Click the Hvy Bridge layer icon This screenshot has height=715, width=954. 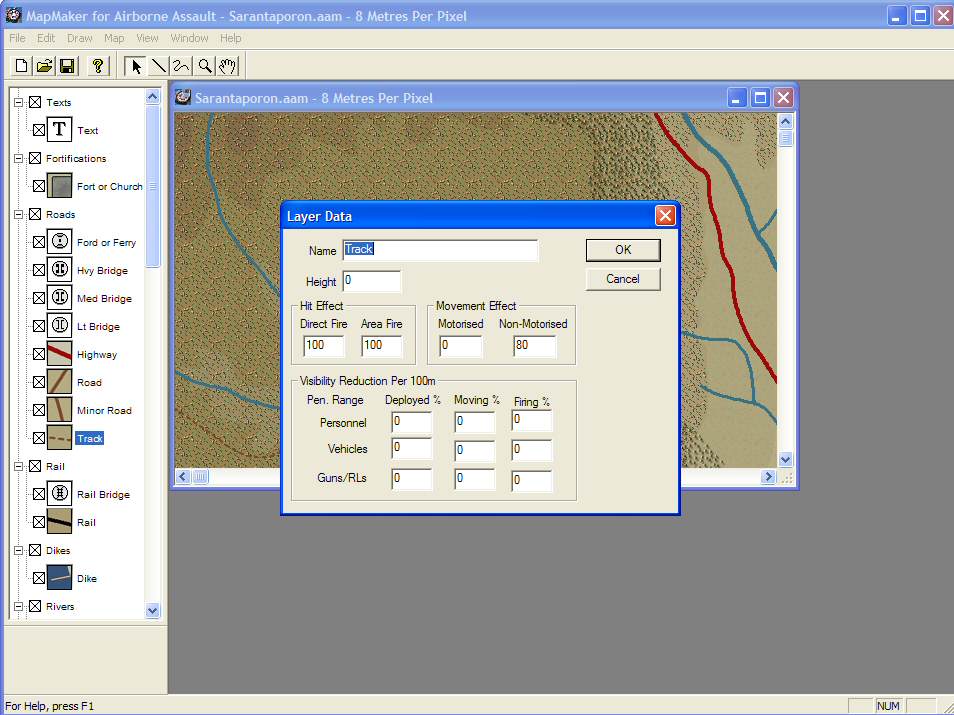click(x=60, y=270)
